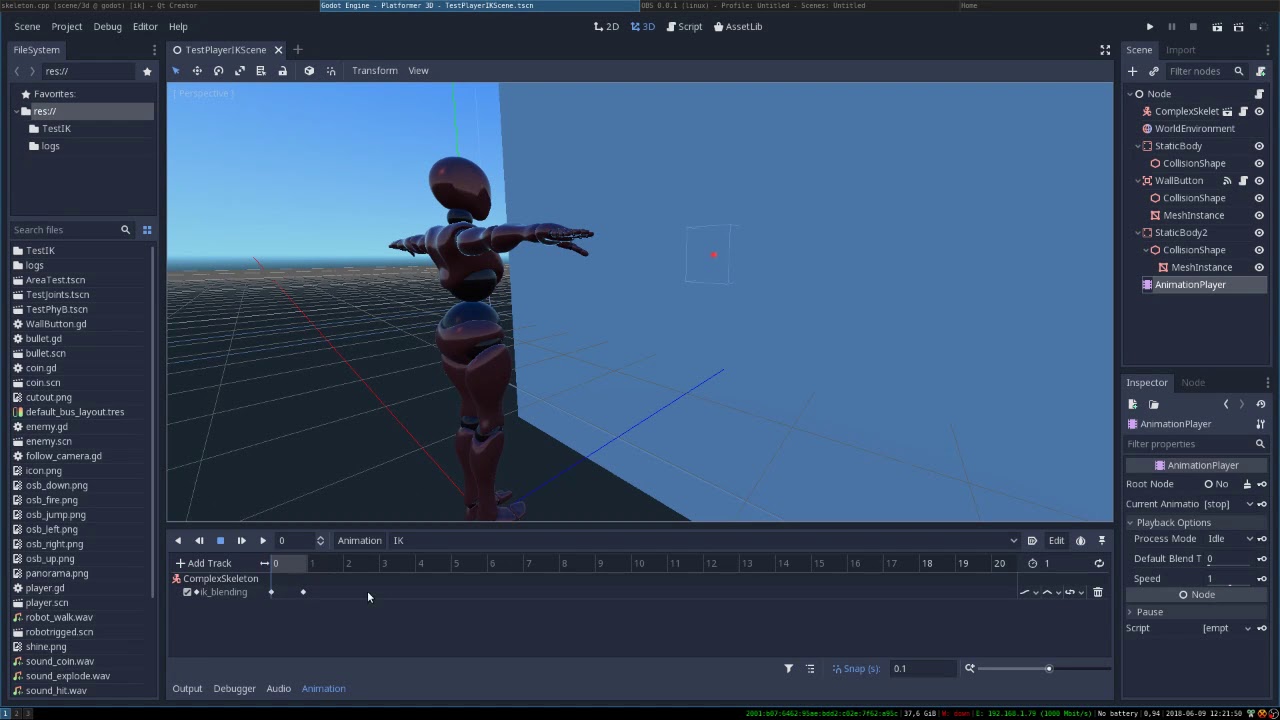The image size is (1280, 720).
Task: Open the Script property dropdown
Action: point(1228,628)
